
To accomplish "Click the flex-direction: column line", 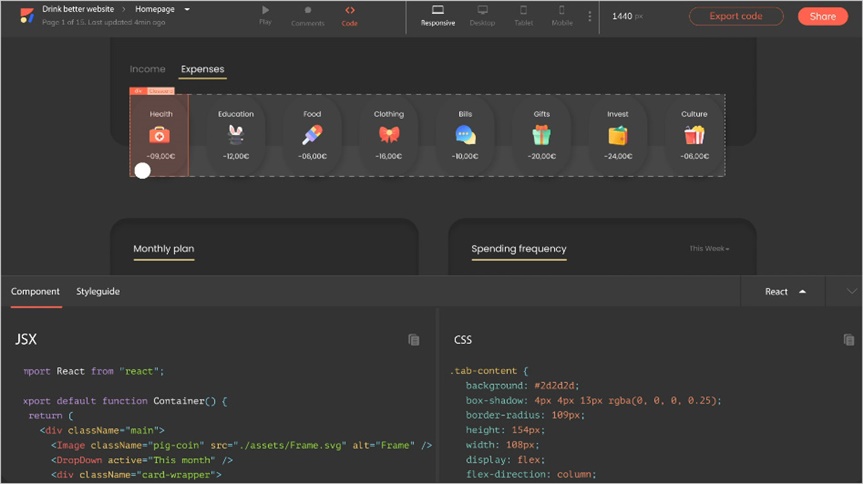I will coord(531,474).
